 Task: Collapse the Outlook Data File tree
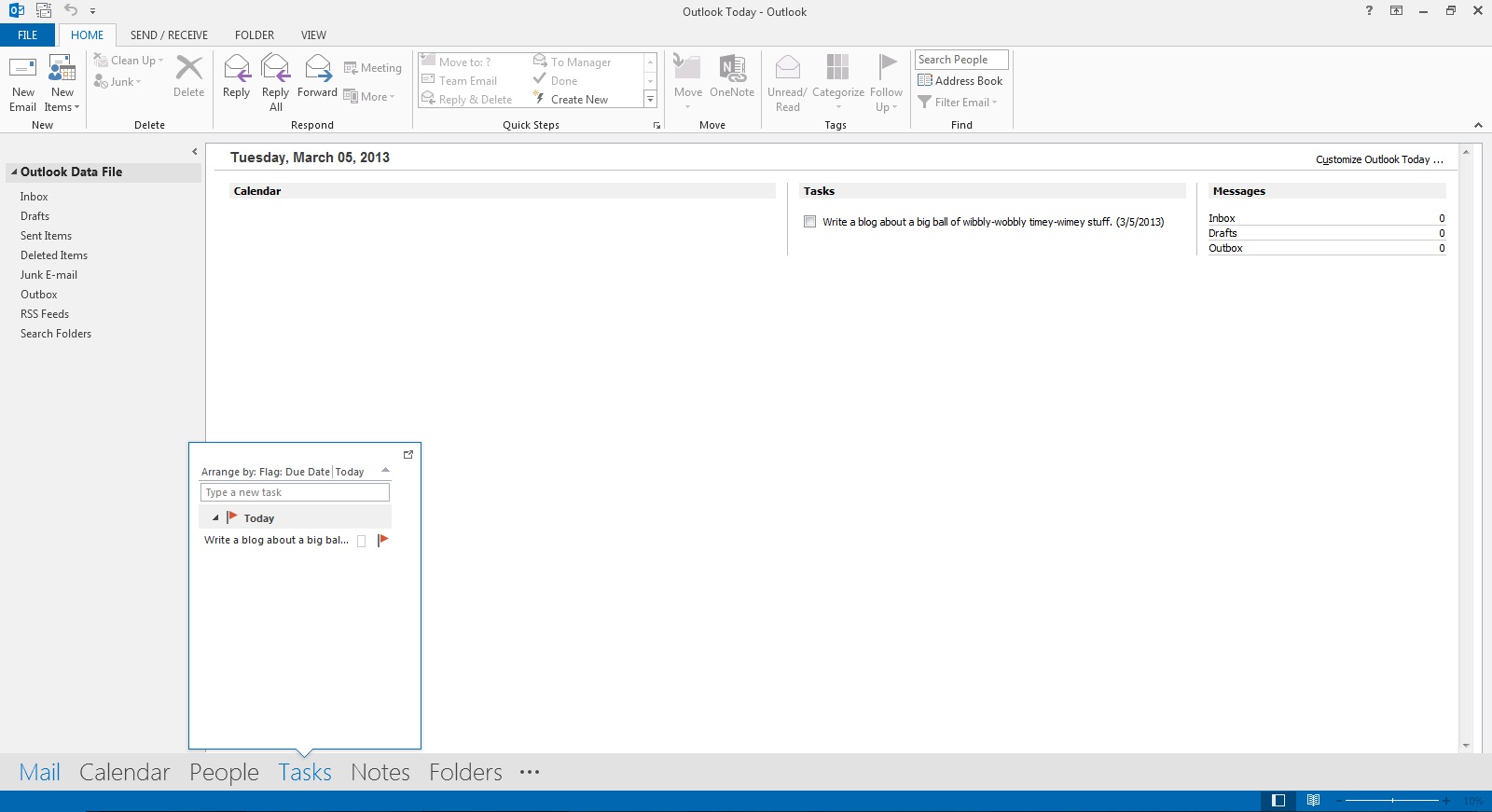[x=14, y=172]
